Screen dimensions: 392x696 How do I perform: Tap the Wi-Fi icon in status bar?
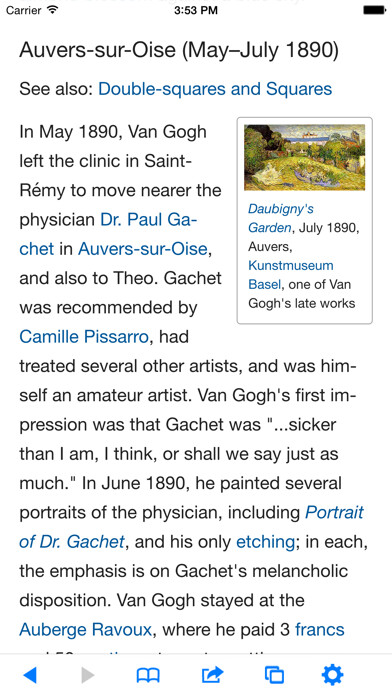pos(52,9)
